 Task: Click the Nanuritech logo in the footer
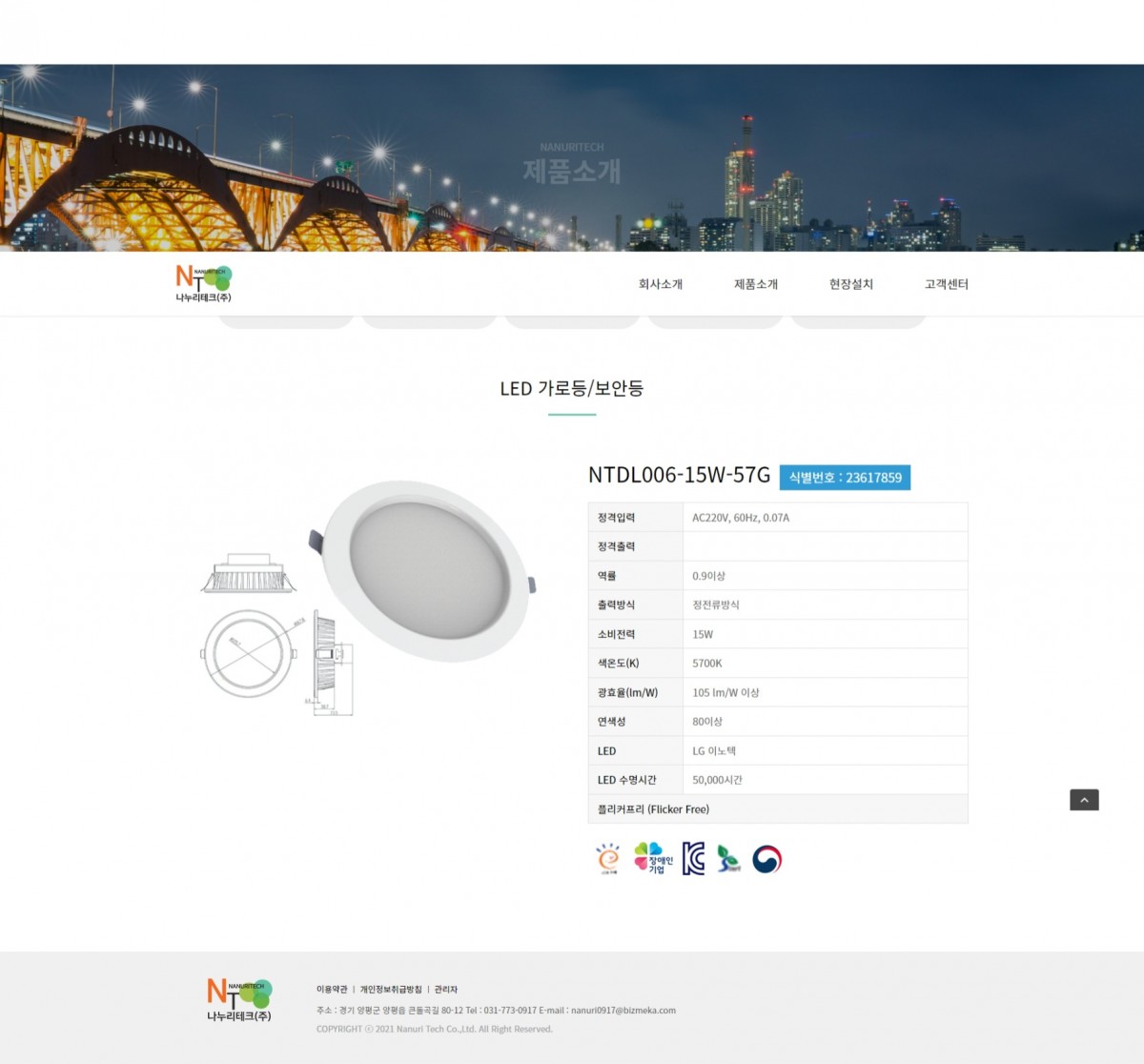pyautogui.click(x=239, y=1000)
